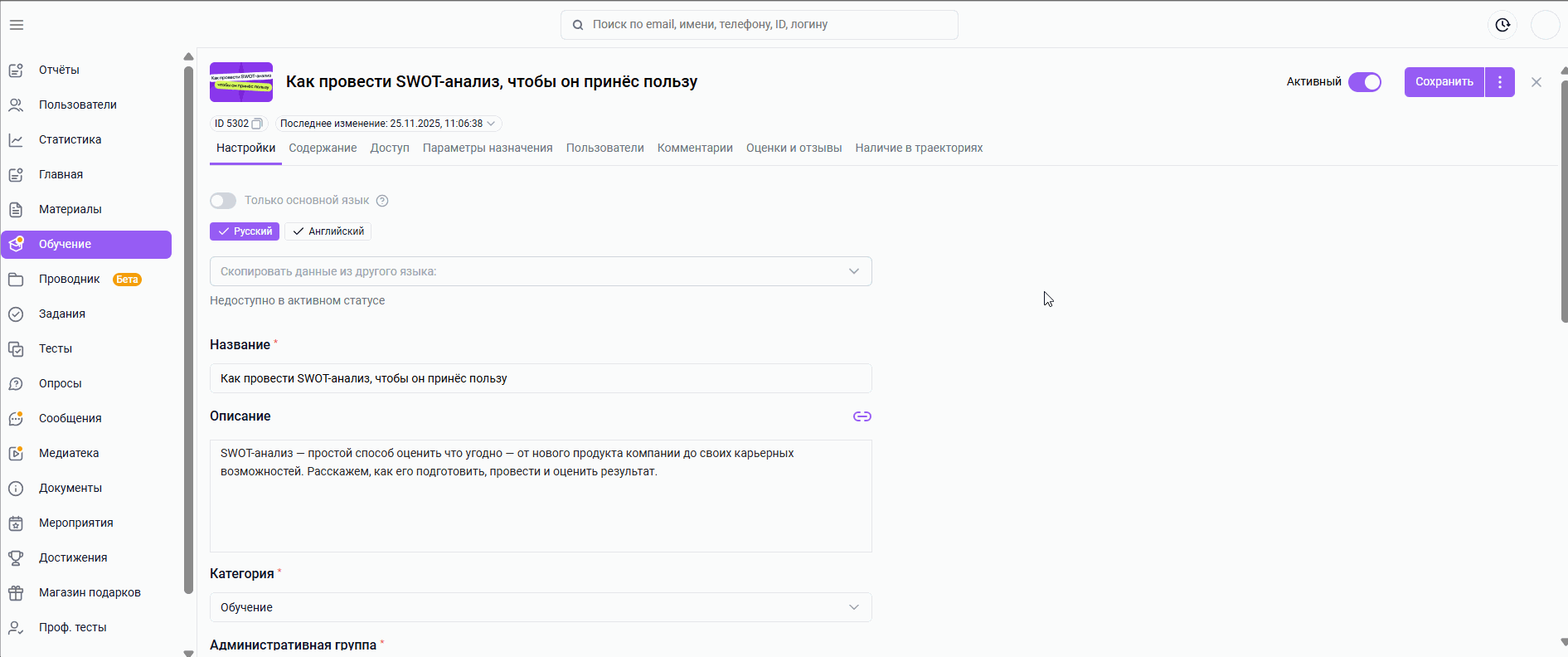Click the course cover thumbnail
The image size is (1568, 657).
coord(241,82)
